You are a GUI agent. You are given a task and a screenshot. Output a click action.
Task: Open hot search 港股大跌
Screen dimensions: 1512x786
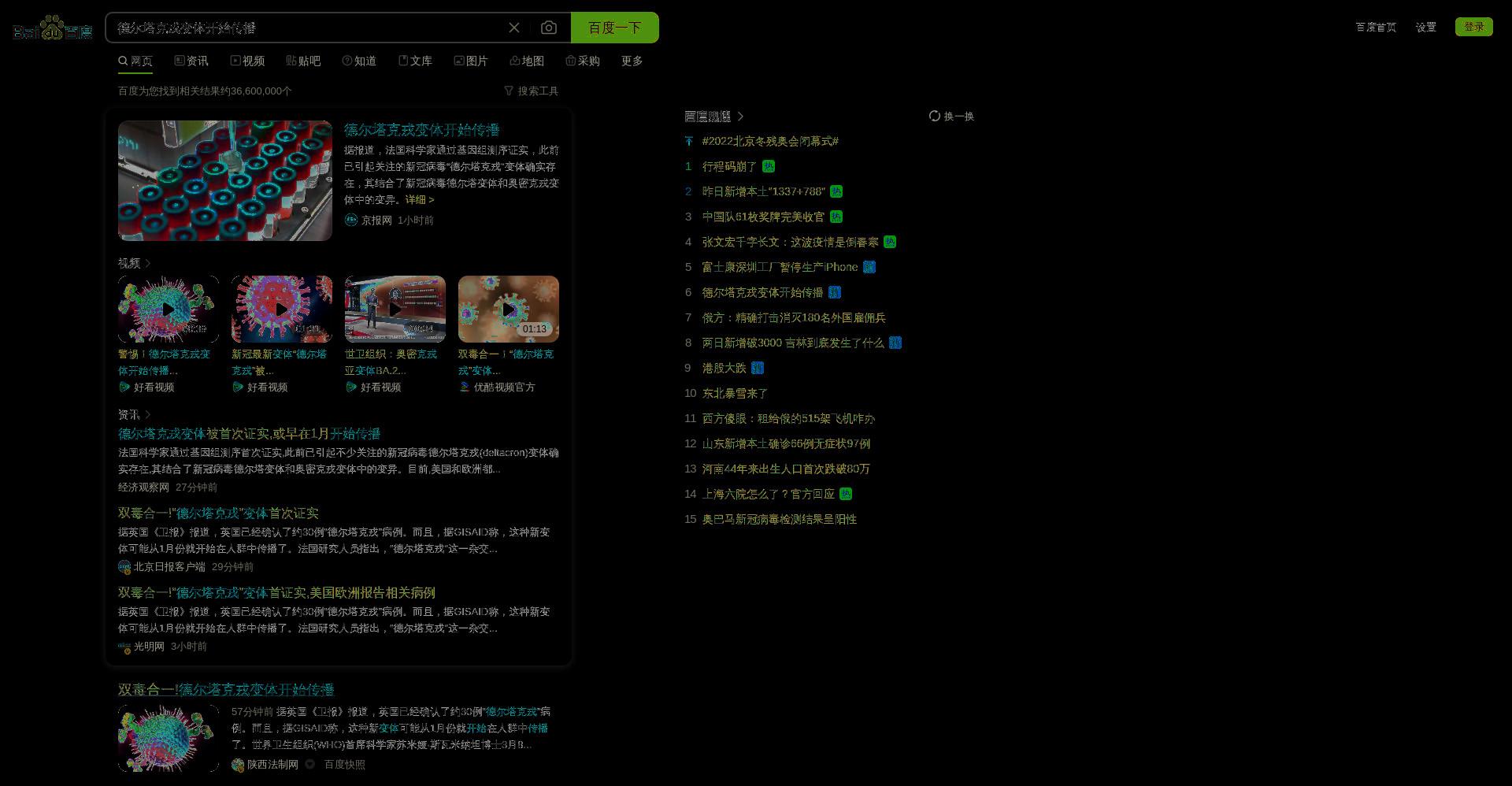[724, 368]
